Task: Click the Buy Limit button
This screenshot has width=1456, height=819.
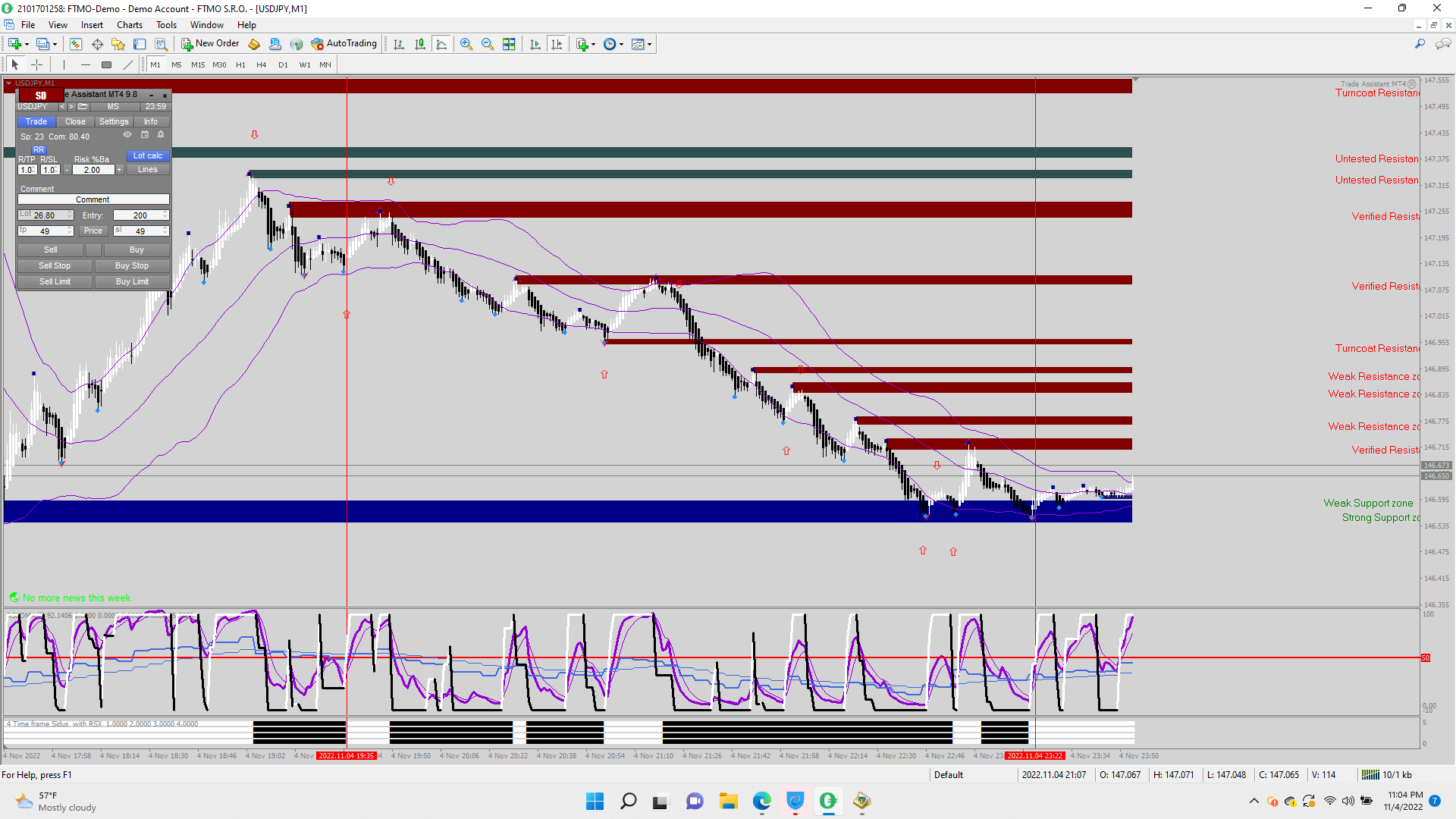Action: 132,281
